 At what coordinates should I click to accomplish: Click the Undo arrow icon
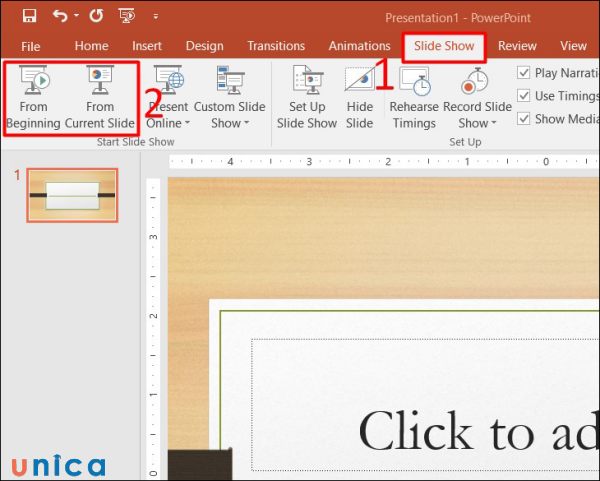tap(59, 17)
